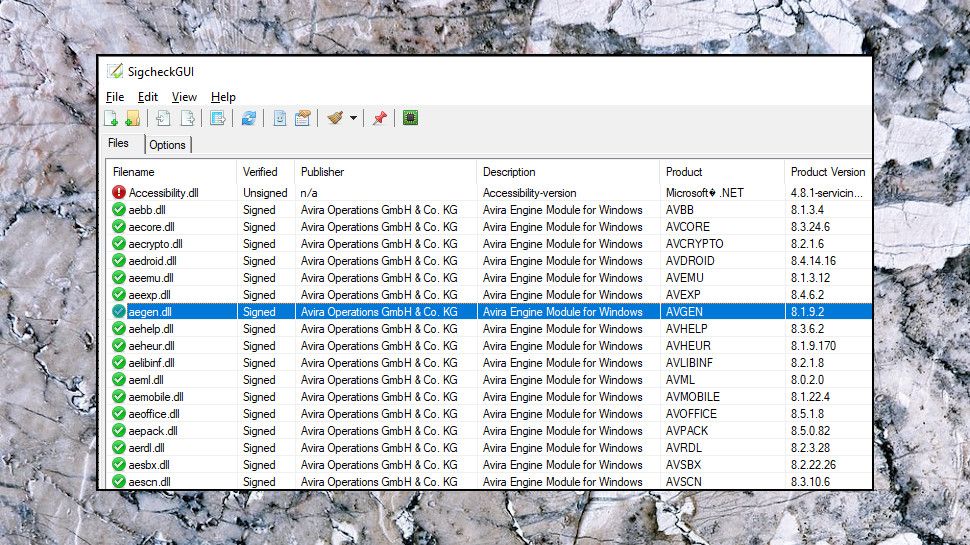Viewport: 970px width, 545px height.
Task: Click the green chip toolbar icon
Action: (410, 118)
